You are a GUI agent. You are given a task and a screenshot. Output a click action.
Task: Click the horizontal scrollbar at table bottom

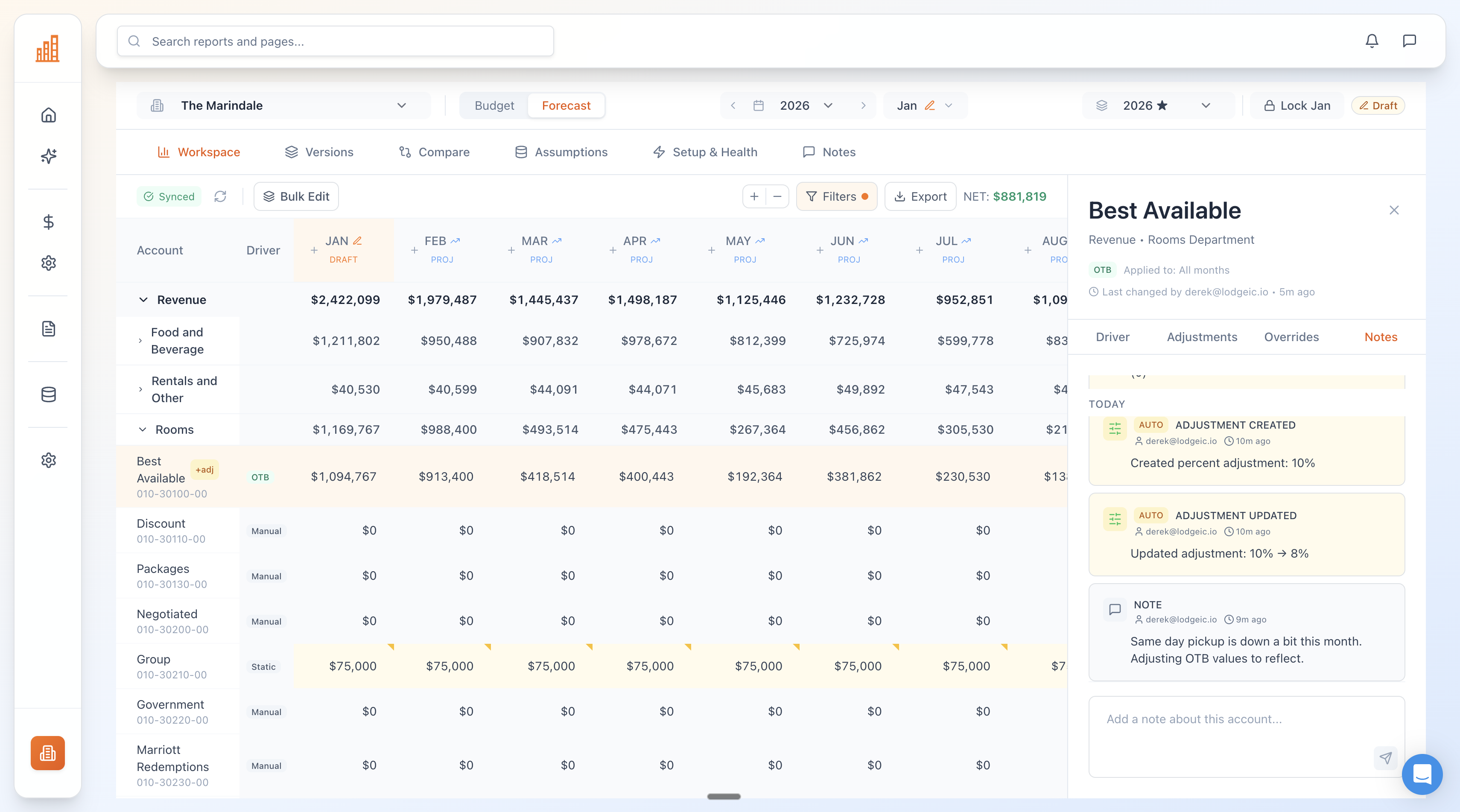(x=723, y=796)
